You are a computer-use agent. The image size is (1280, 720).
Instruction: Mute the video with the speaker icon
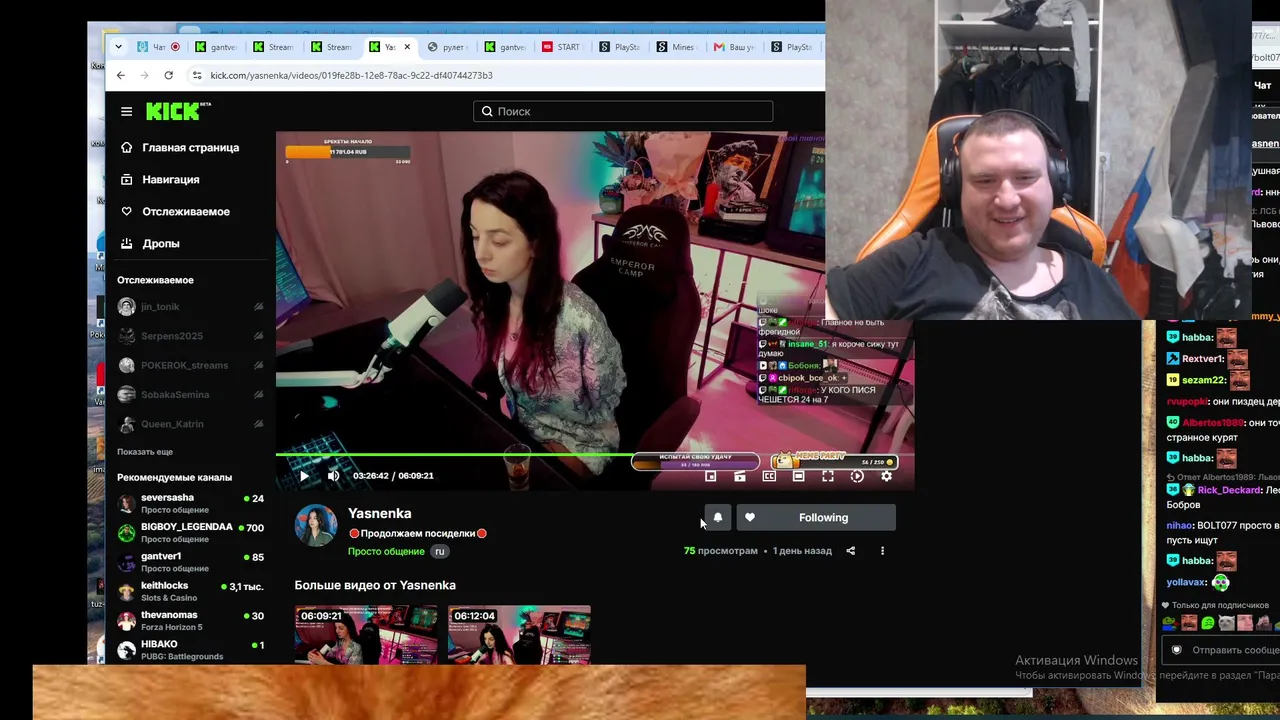[x=334, y=476]
